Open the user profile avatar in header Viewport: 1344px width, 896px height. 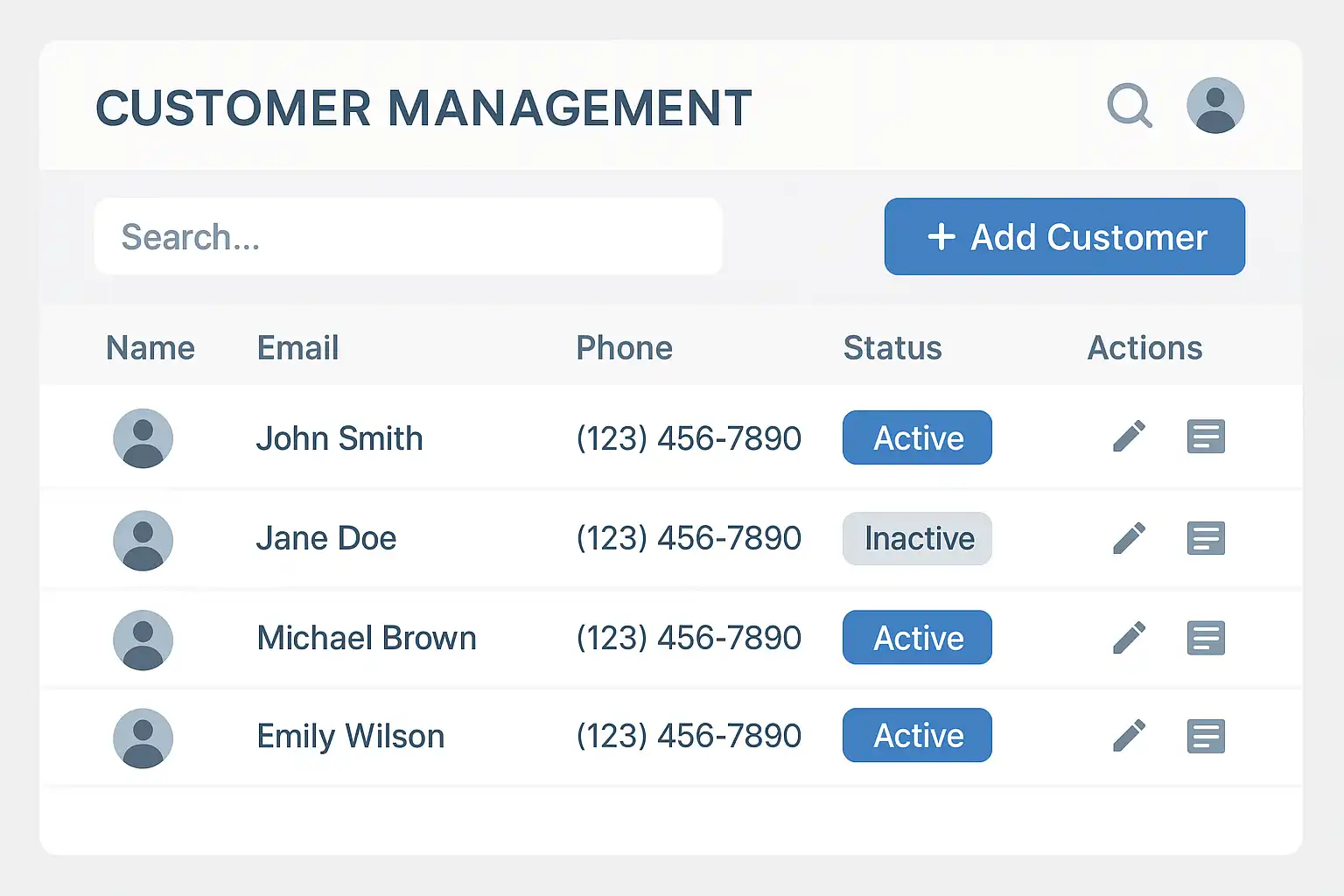(x=1214, y=106)
